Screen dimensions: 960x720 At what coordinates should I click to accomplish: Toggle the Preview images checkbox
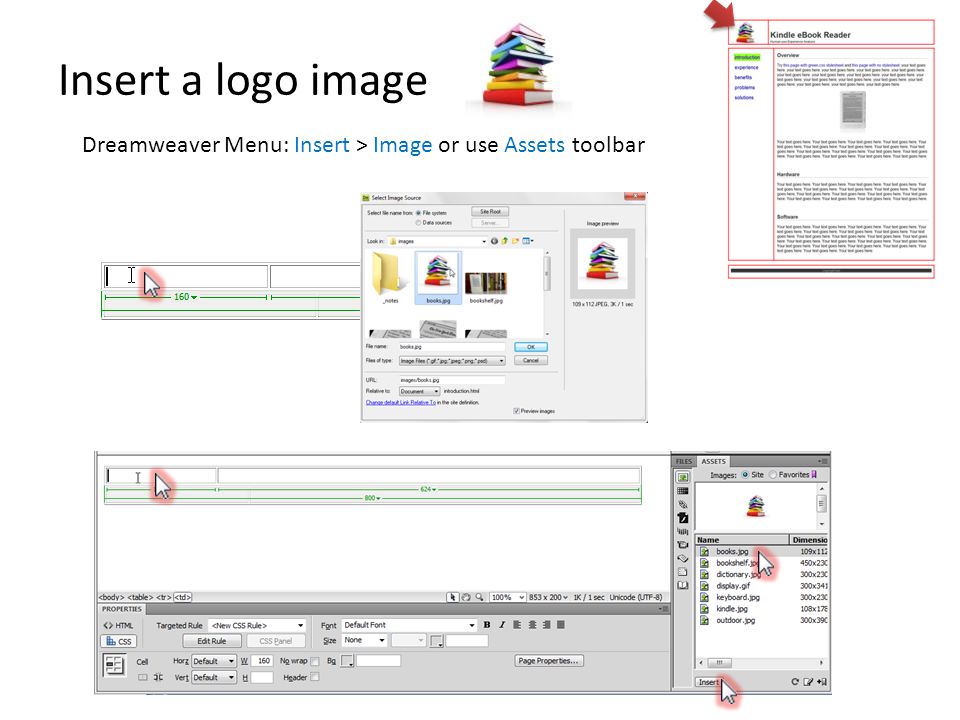[517, 411]
